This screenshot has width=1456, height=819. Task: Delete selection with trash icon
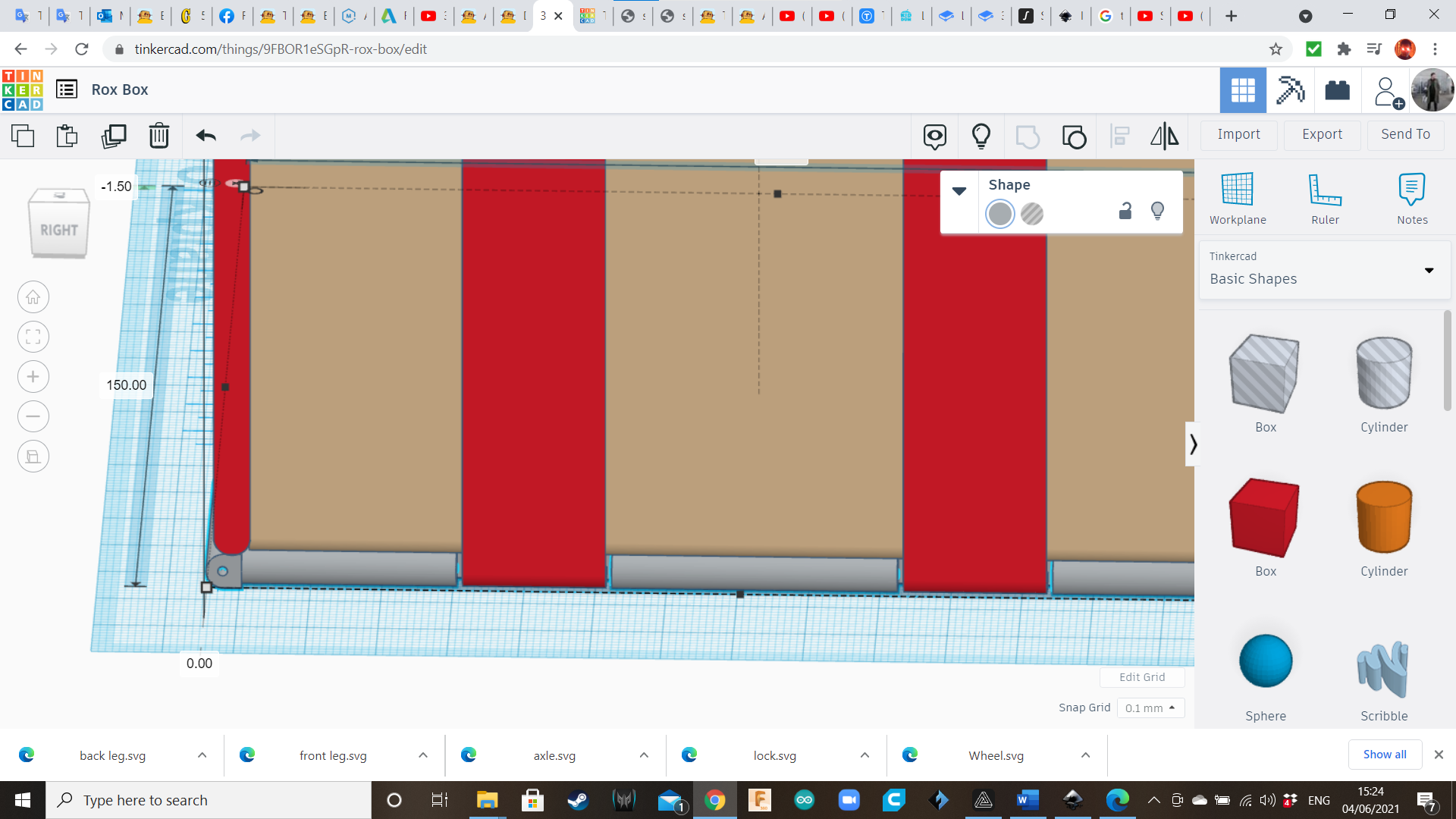(x=158, y=136)
